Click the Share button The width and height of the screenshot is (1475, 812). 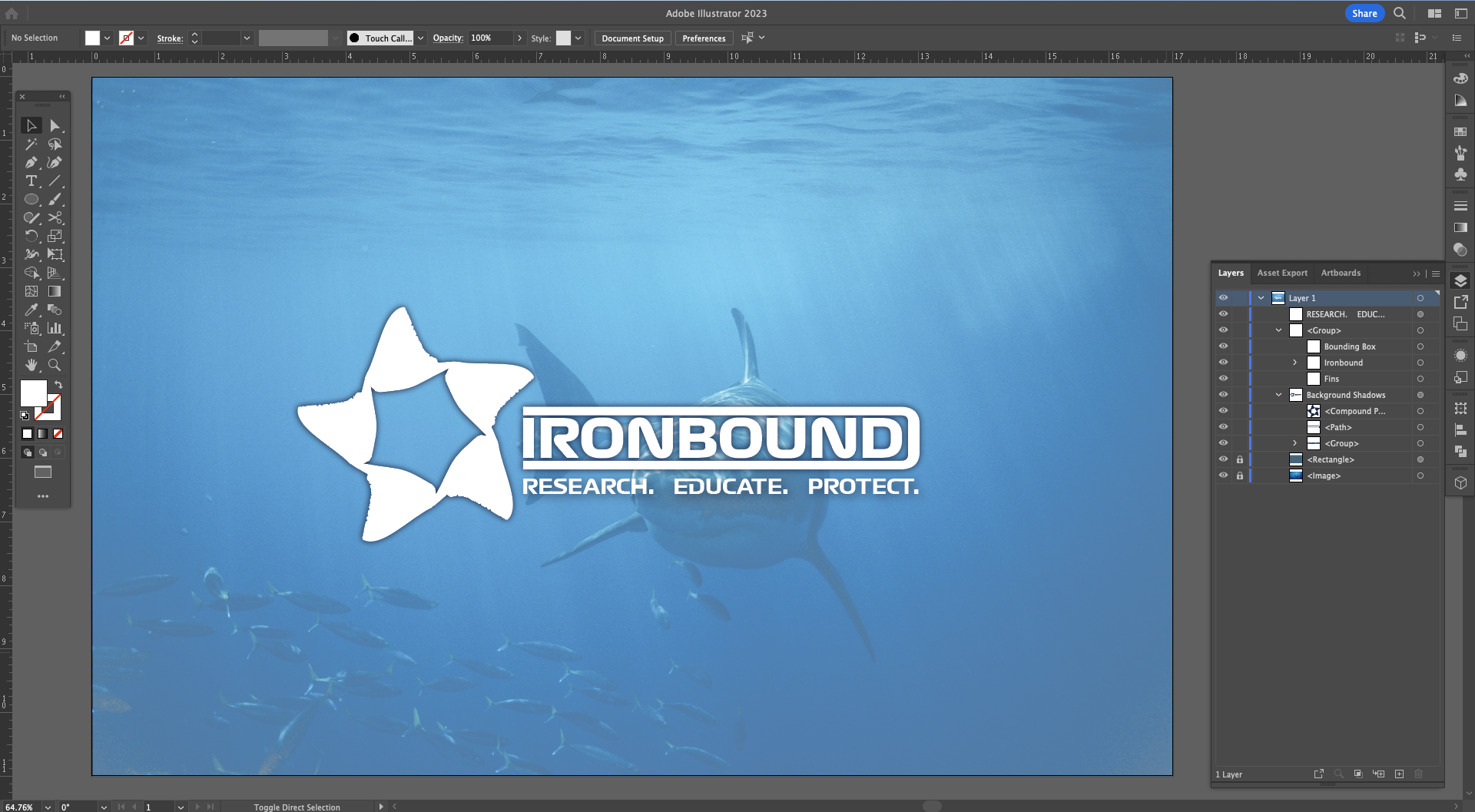coord(1364,13)
